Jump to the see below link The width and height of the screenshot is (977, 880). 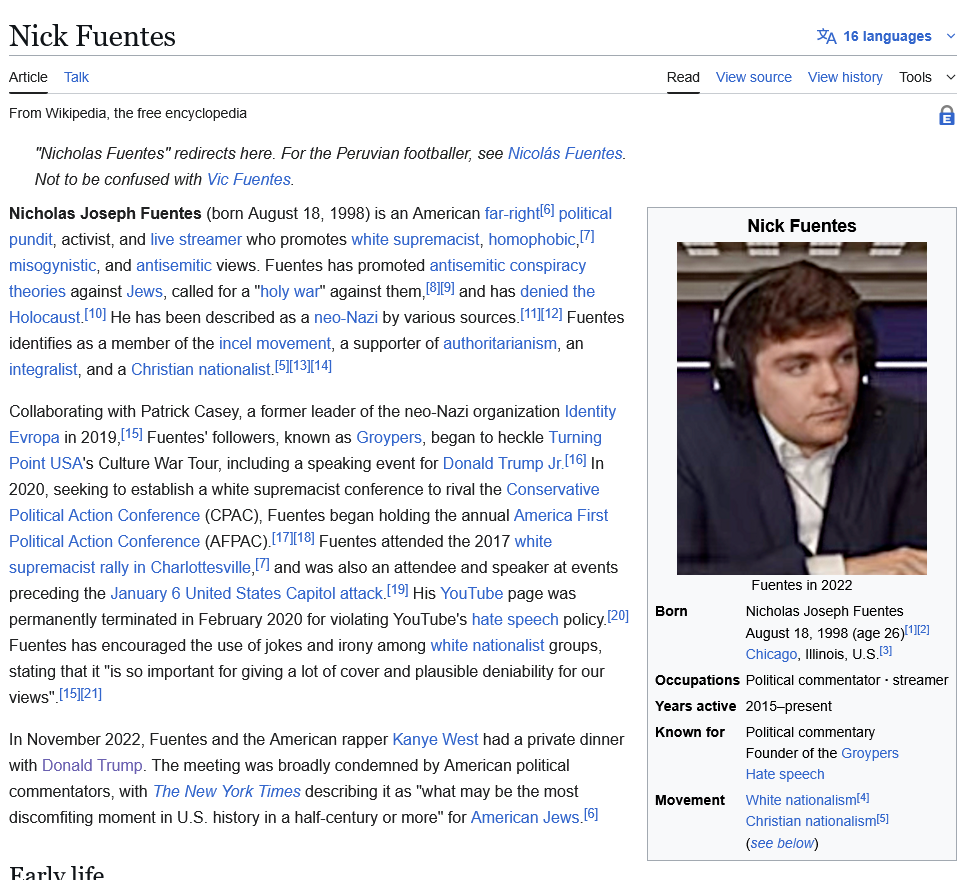click(x=782, y=843)
